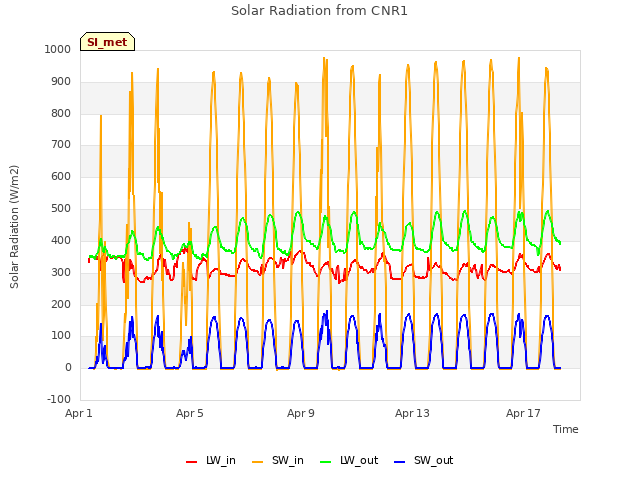Click the 1000 y-axis tick label

click(58, 49)
